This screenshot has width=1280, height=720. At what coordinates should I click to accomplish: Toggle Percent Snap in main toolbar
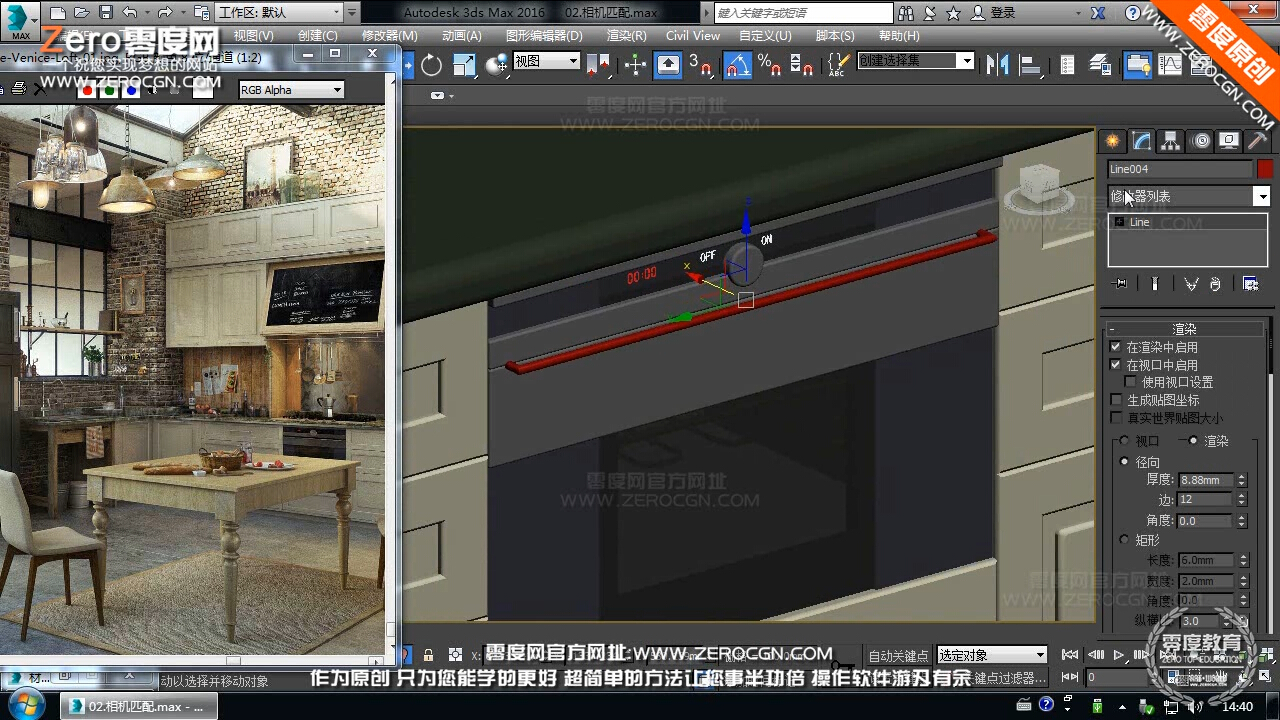coord(769,66)
